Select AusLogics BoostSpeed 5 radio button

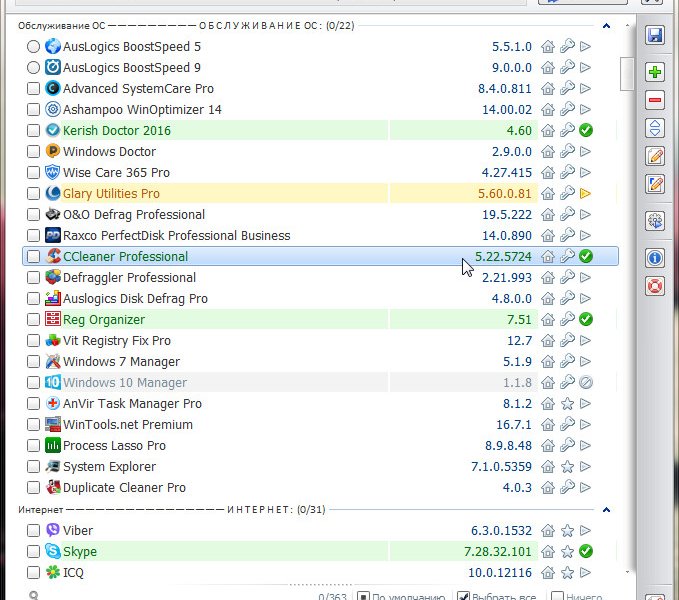(33, 46)
